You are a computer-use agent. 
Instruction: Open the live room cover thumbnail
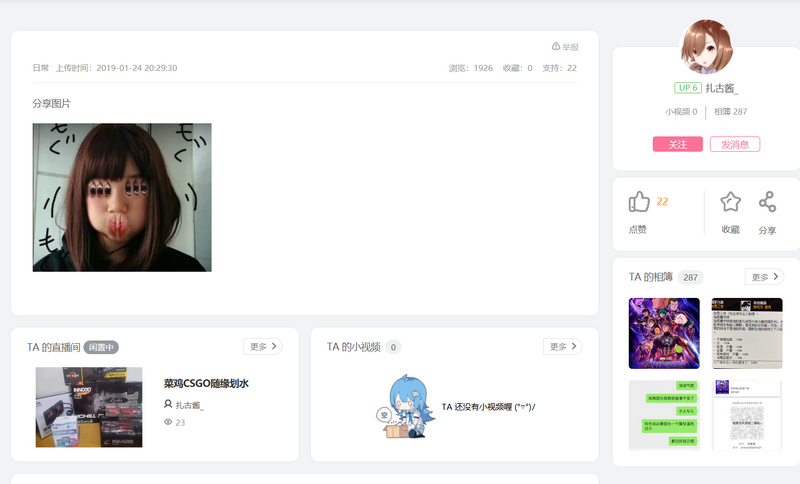(89, 407)
